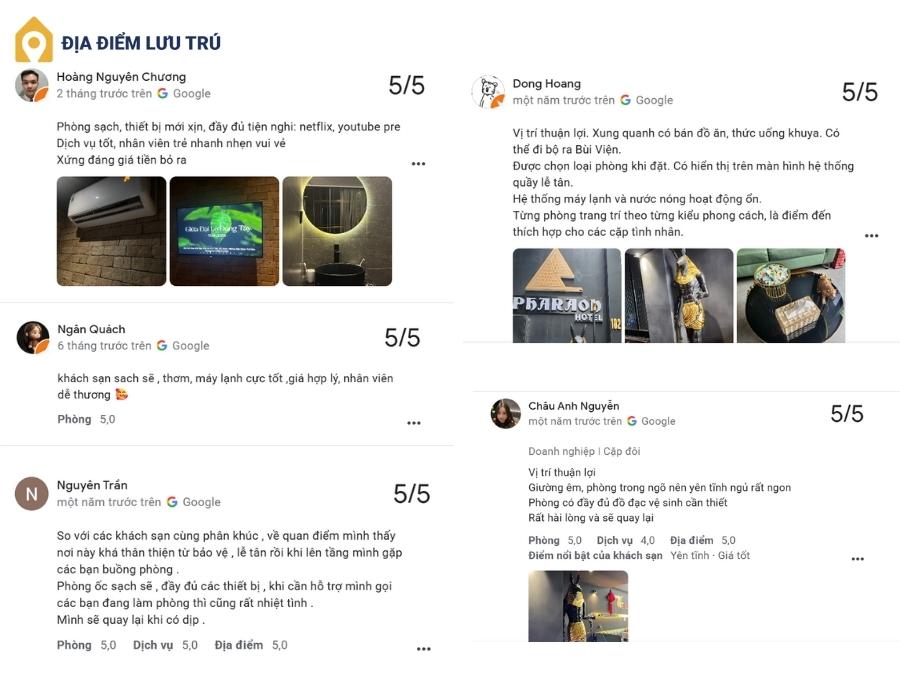Open the options menu on Hoàng Nguyên Chương's review
The height and width of the screenshot is (675, 900).
[418, 164]
